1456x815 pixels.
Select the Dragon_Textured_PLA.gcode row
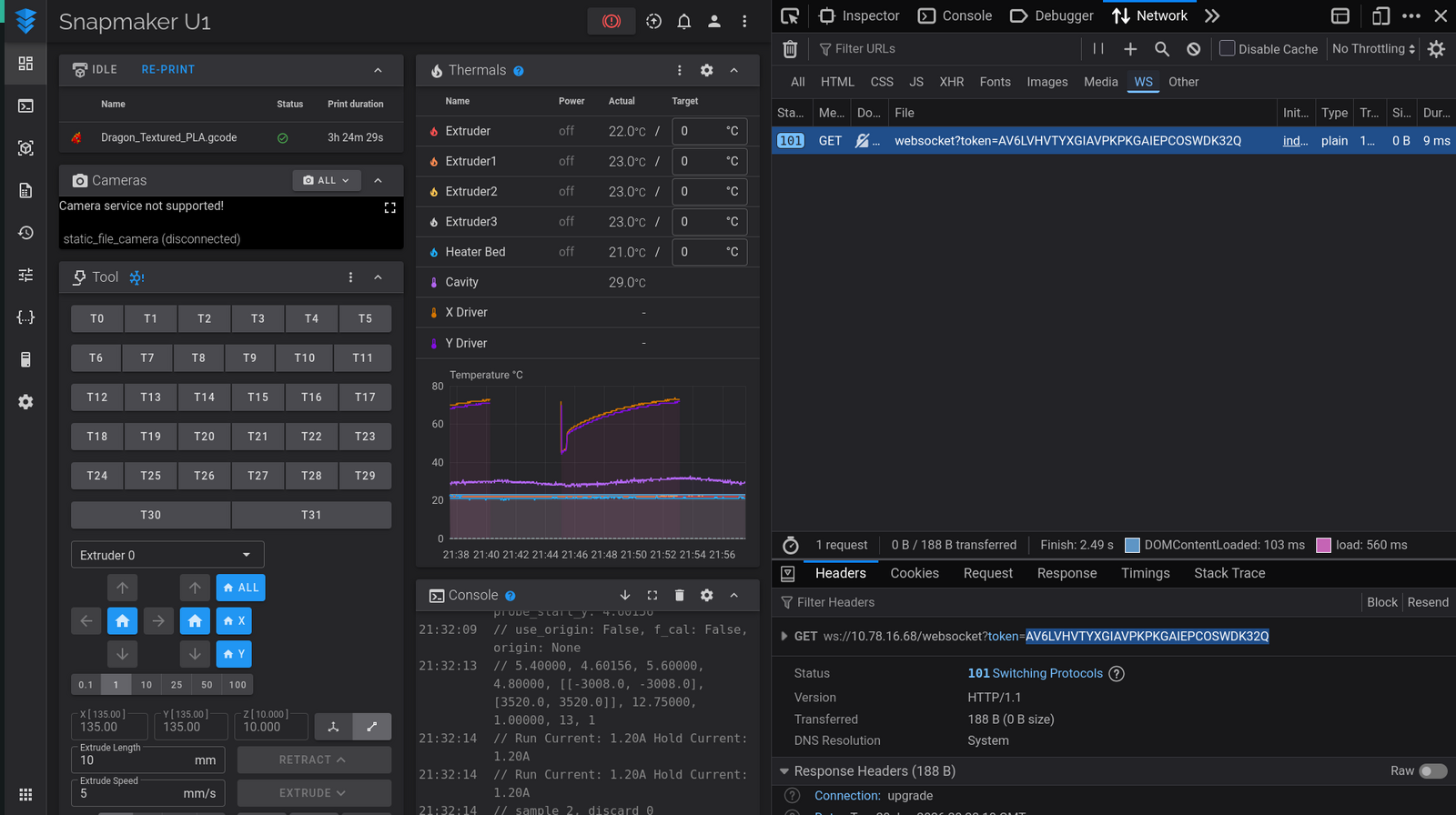click(x=231, y=137)
